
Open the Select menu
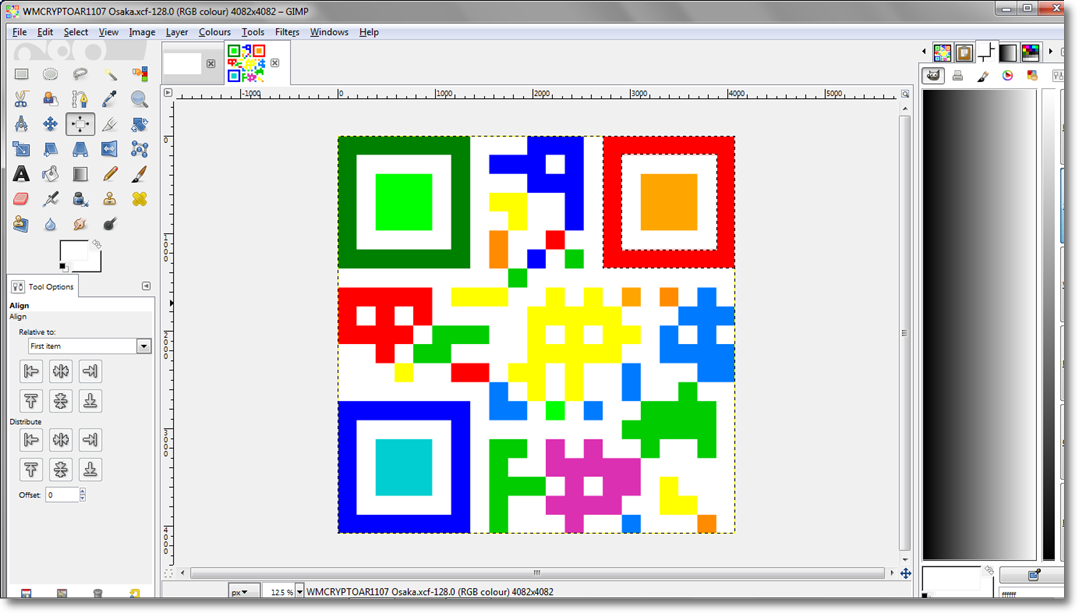(76, 32)
